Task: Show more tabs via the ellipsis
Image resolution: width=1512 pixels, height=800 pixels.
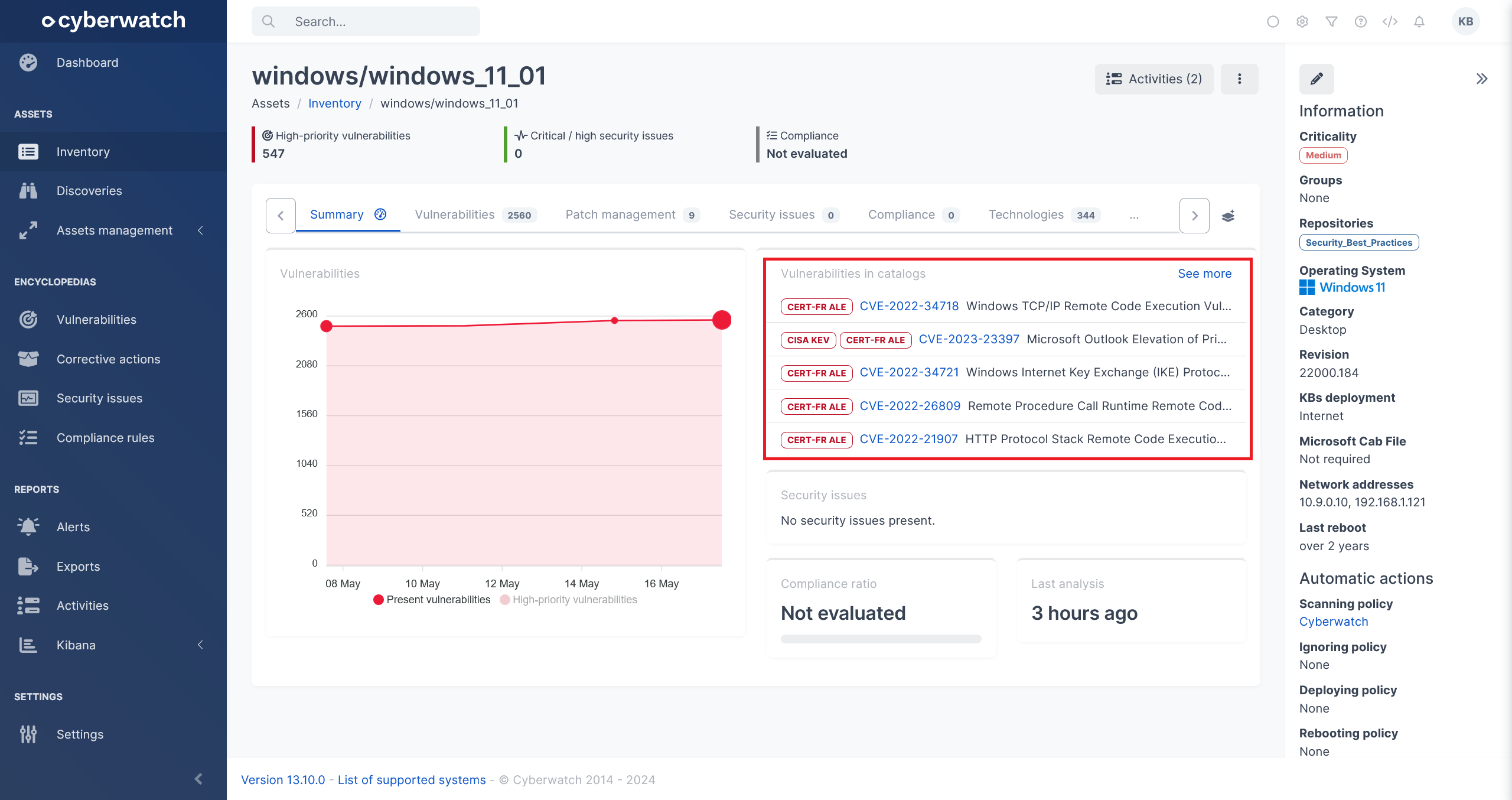Action: [1134, 216]
